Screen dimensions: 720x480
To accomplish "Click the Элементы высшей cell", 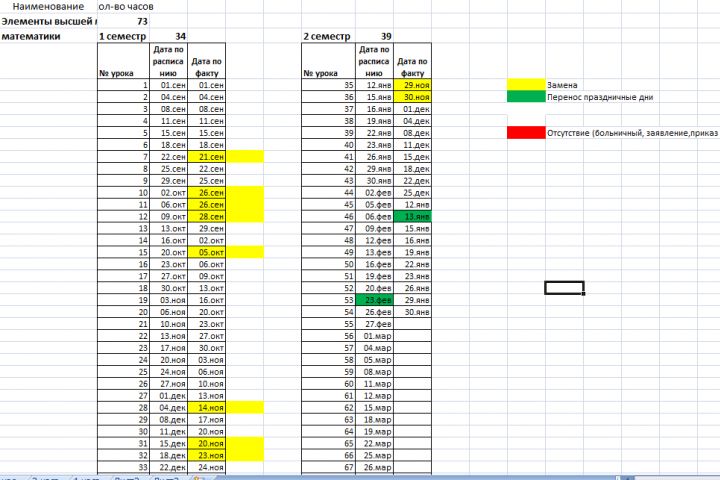I will tap(49, 21).
